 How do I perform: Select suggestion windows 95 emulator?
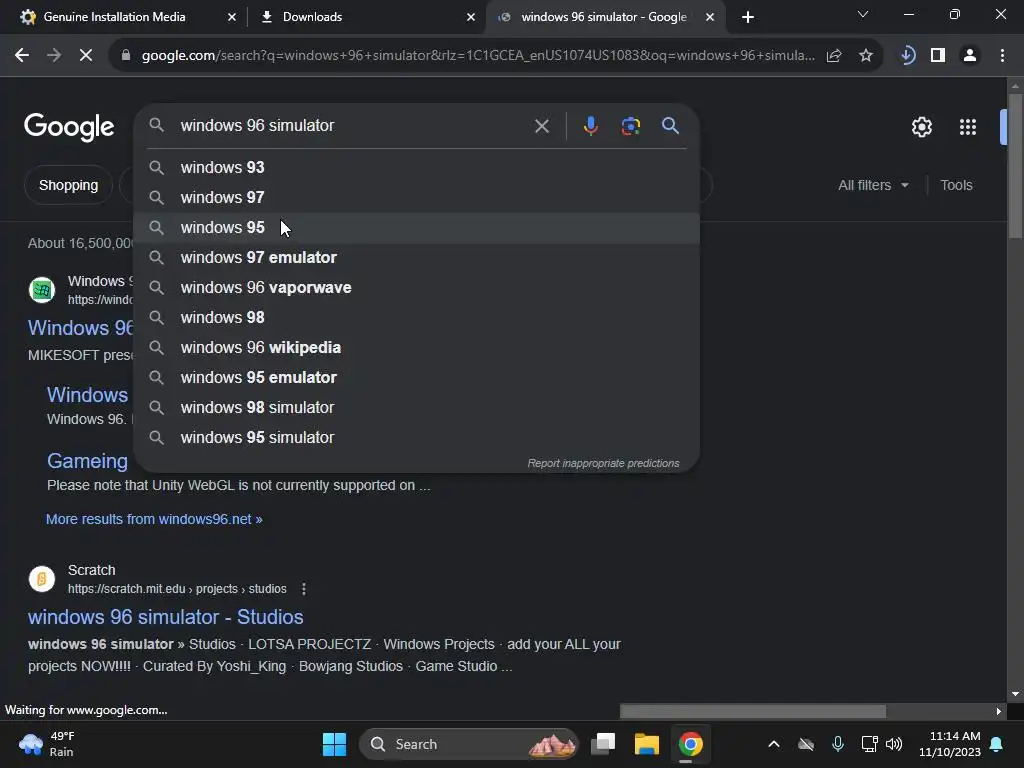pos(417,378)
